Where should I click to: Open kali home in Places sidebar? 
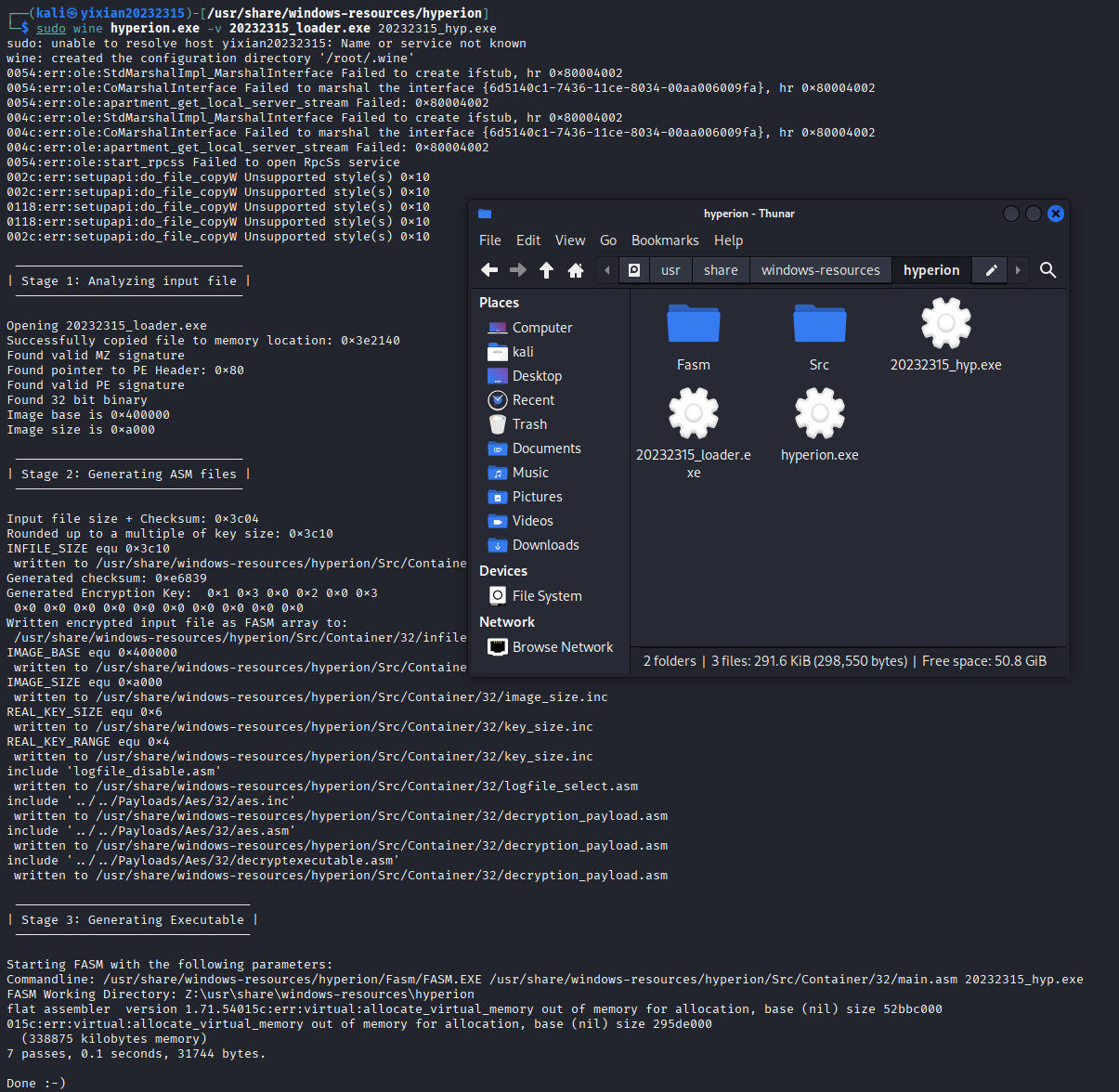pos(523,352)
